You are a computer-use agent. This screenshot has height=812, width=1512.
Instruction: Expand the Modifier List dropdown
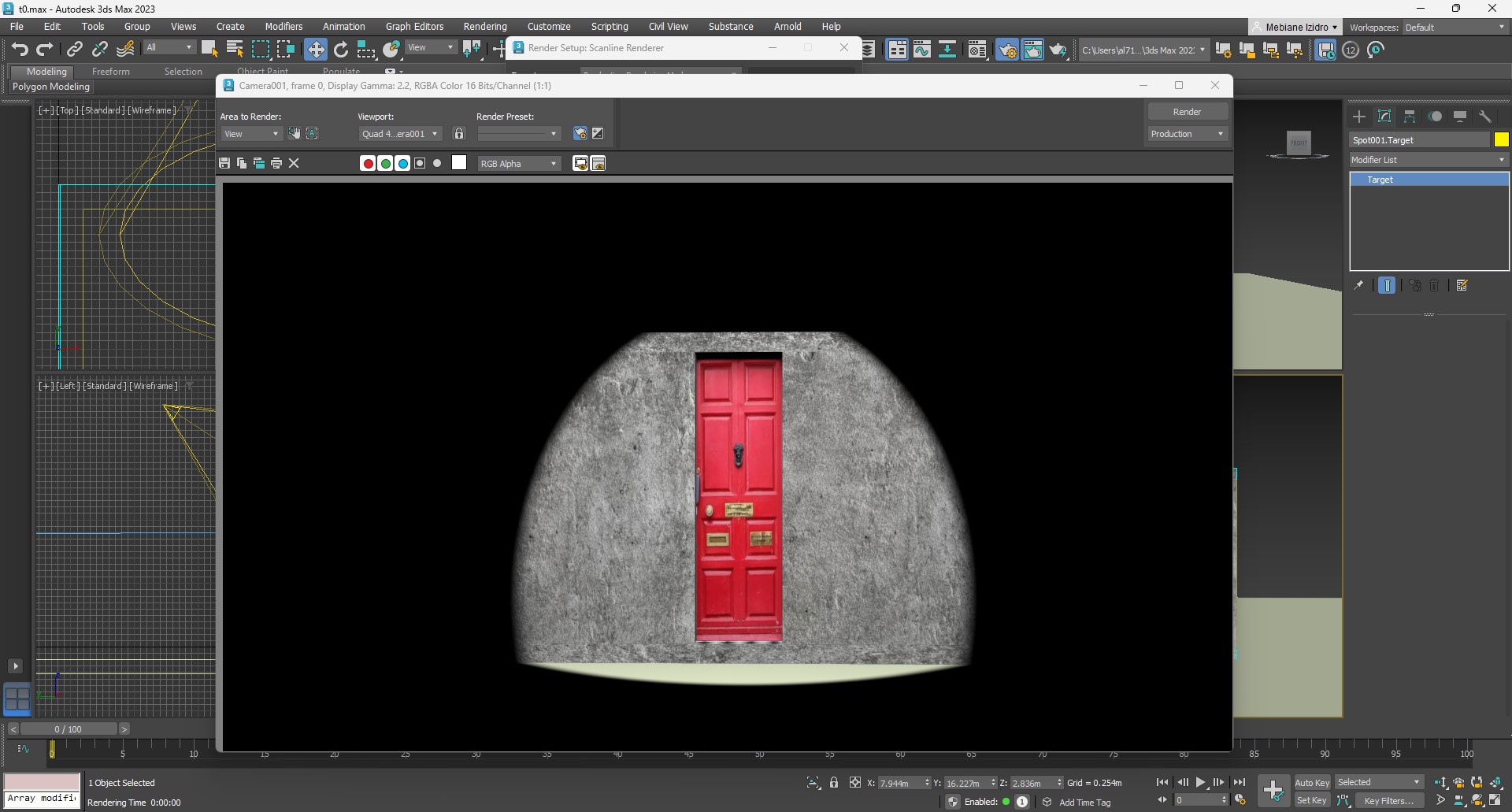pyautogui.click(x=1428, y=160)
